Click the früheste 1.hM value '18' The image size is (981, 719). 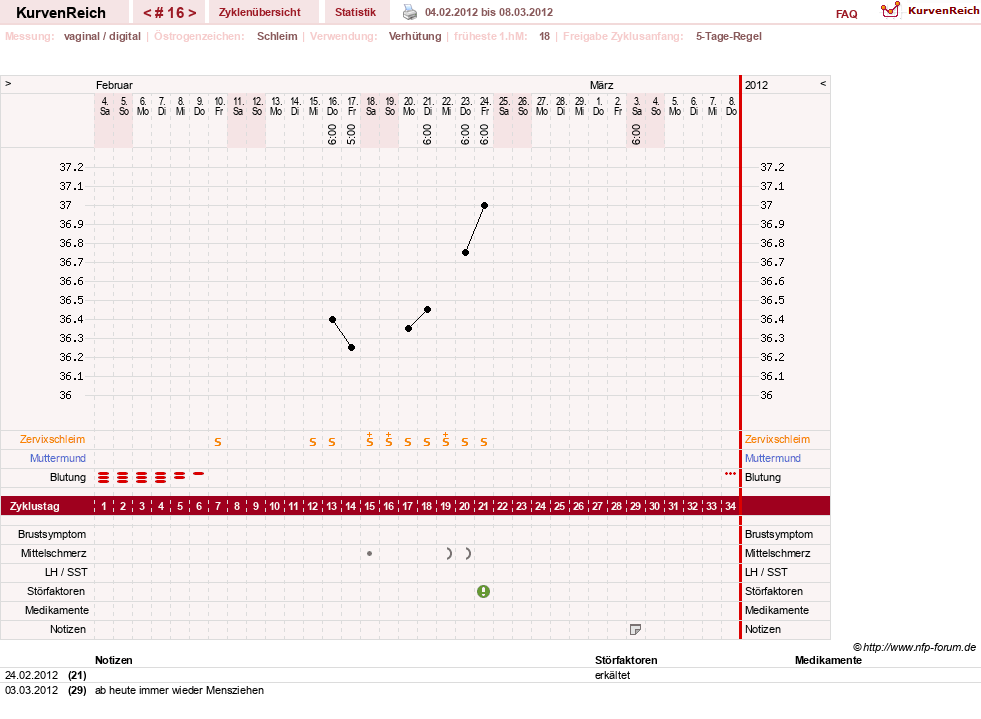(544, 36)
